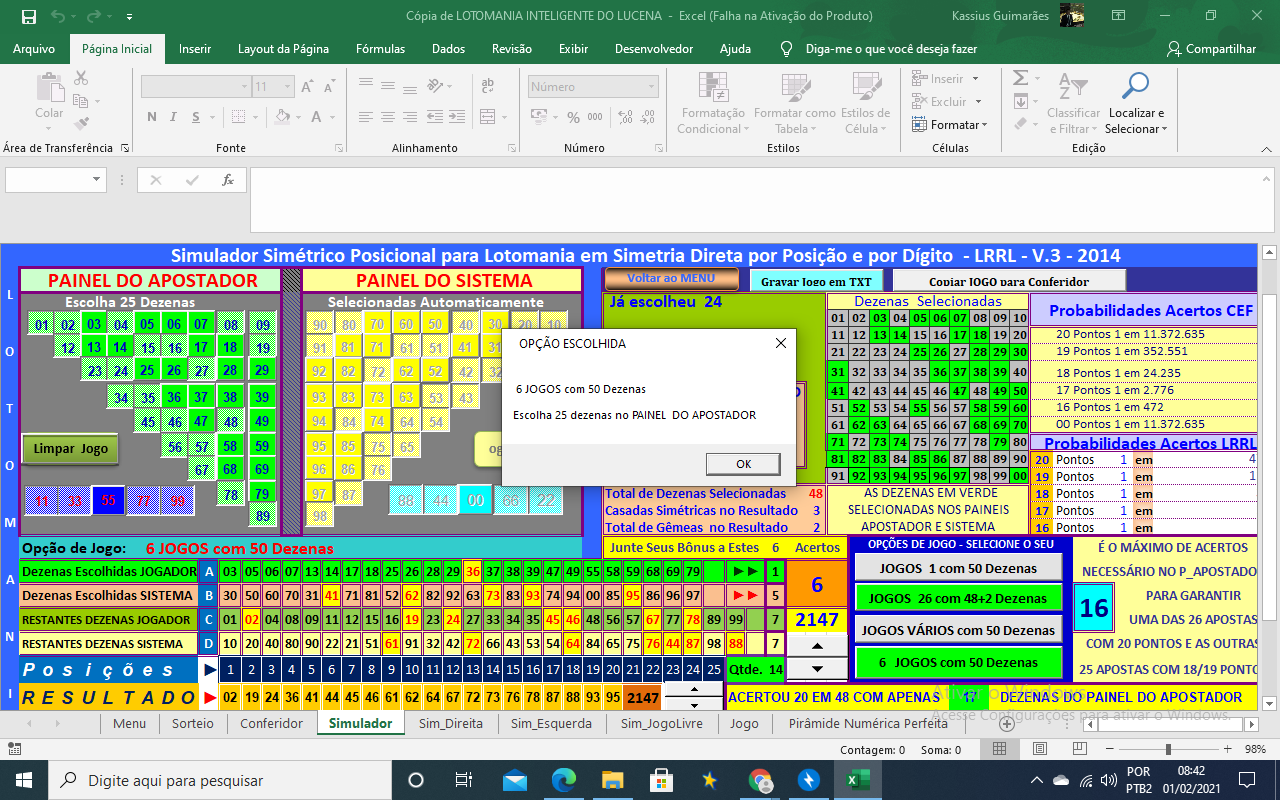1280x800 pixels.
Task: Toggle Bold (N) formatting
Action: click(x=152, y=117)
